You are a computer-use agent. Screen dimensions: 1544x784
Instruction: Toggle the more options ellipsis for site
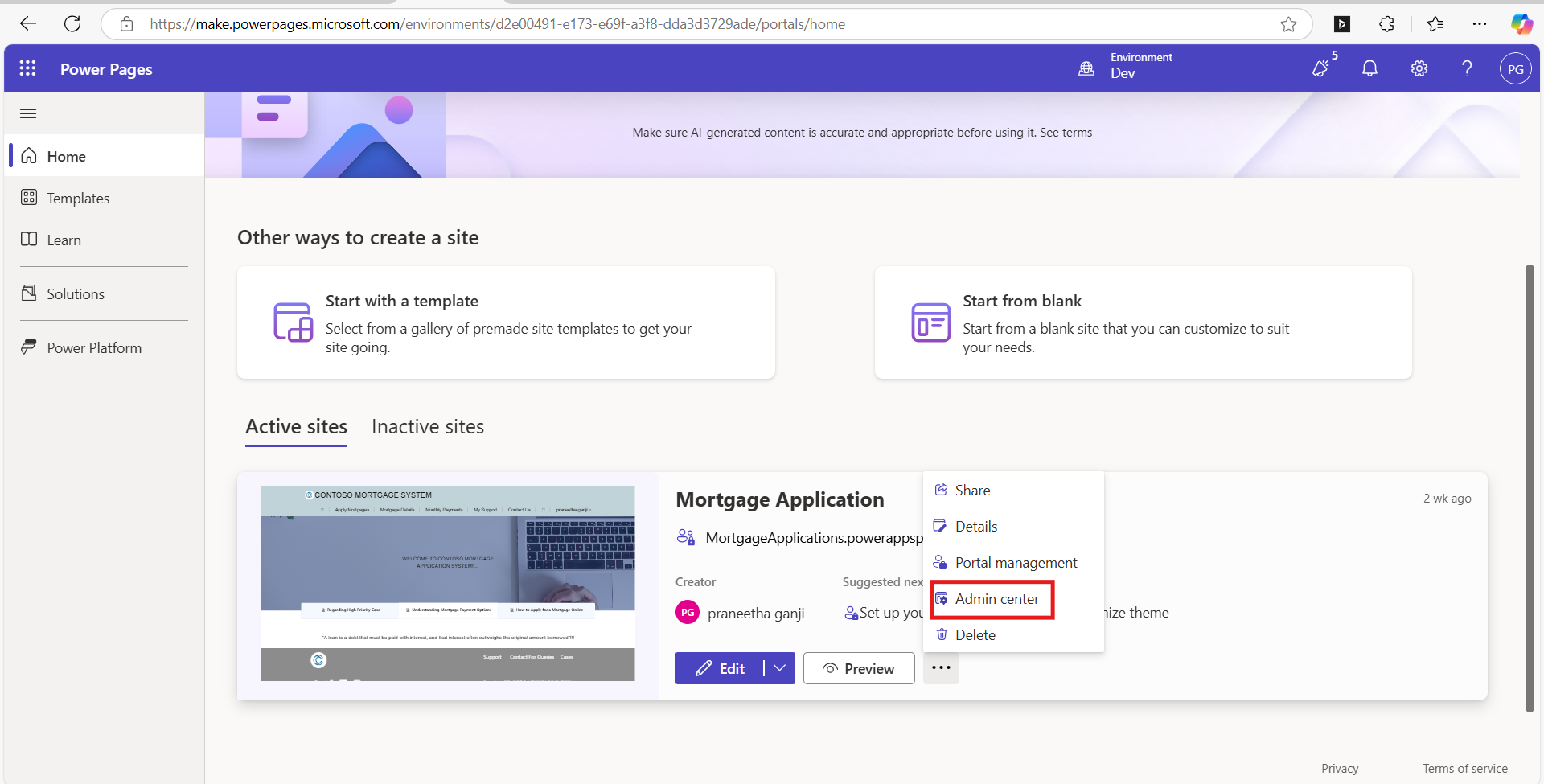[941, 668]
